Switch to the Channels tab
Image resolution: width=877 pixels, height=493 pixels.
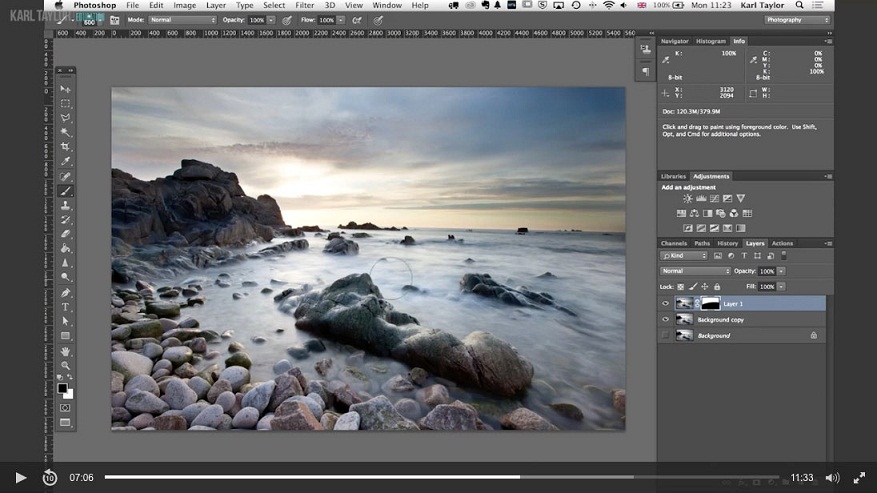point(673,243)
